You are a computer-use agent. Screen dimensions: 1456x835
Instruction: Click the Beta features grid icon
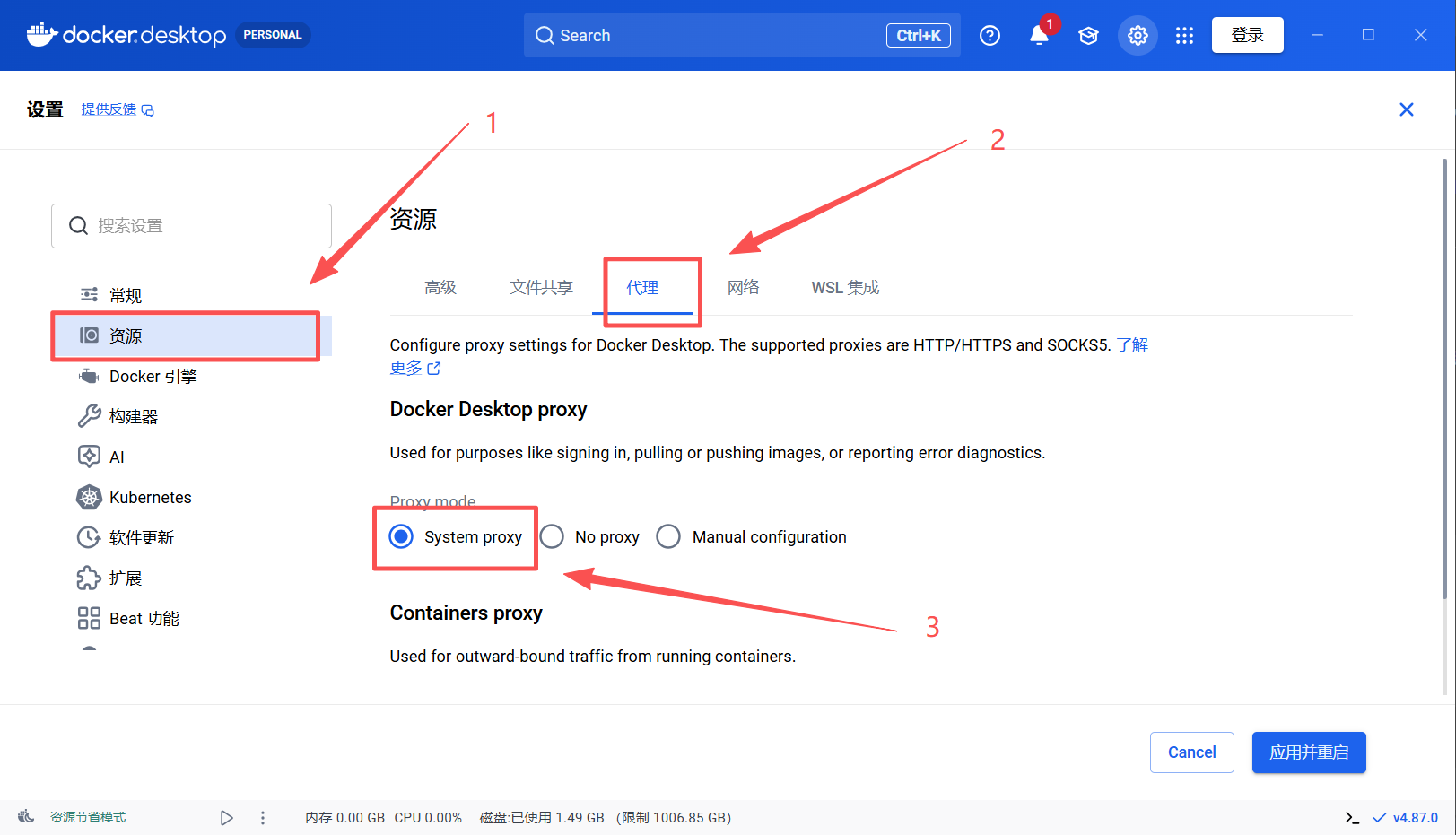click(x=89, y=618)
